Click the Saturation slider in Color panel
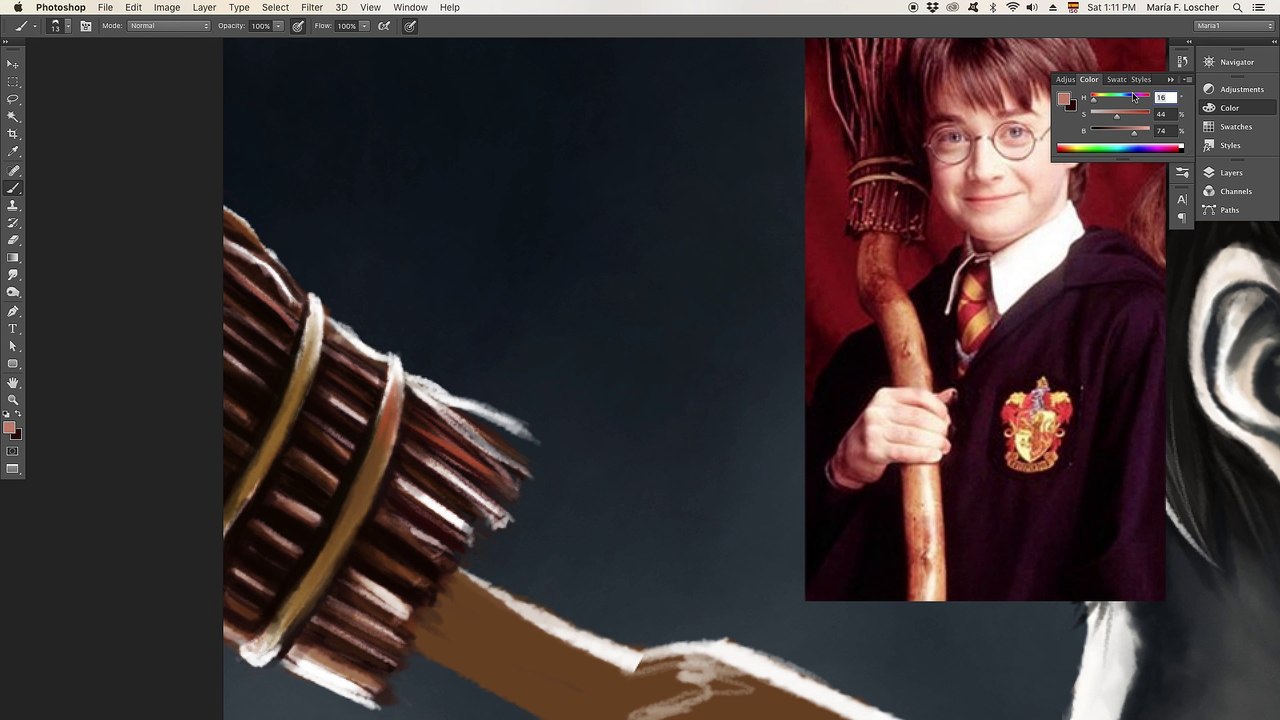This screenshot has height=720, width=1280. pos(1120,114)
